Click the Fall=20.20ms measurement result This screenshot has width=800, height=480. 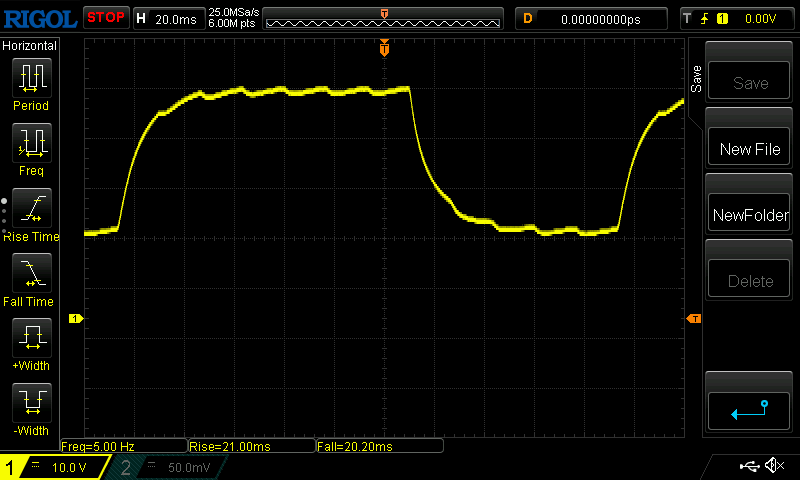[x=380, y=446]
